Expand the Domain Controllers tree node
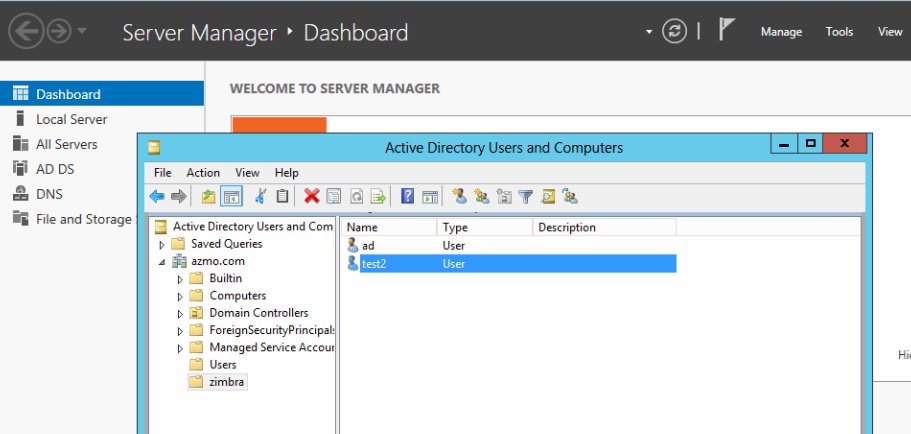 click(x=181, y=313)
